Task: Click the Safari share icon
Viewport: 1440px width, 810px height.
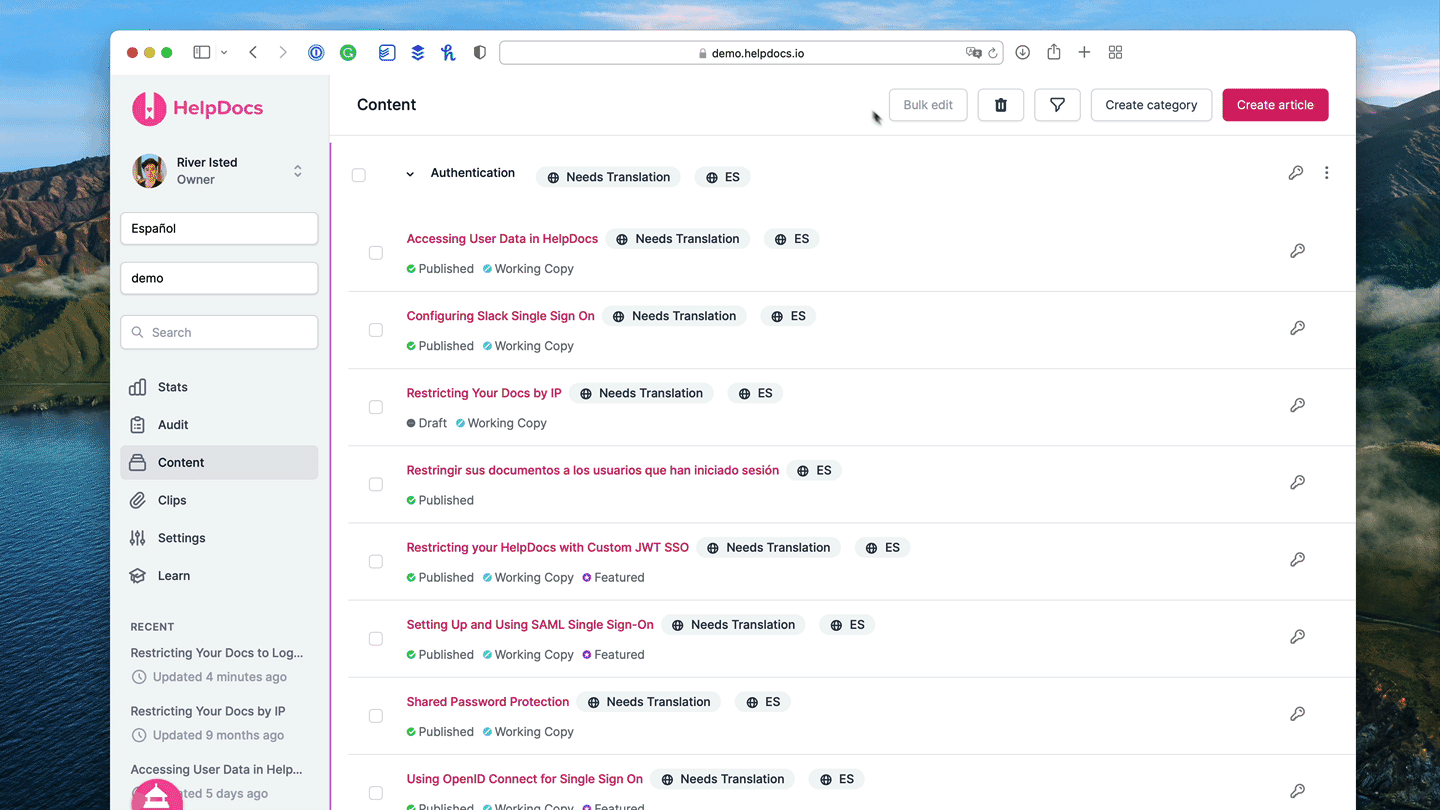Action: click(1053, 52)
